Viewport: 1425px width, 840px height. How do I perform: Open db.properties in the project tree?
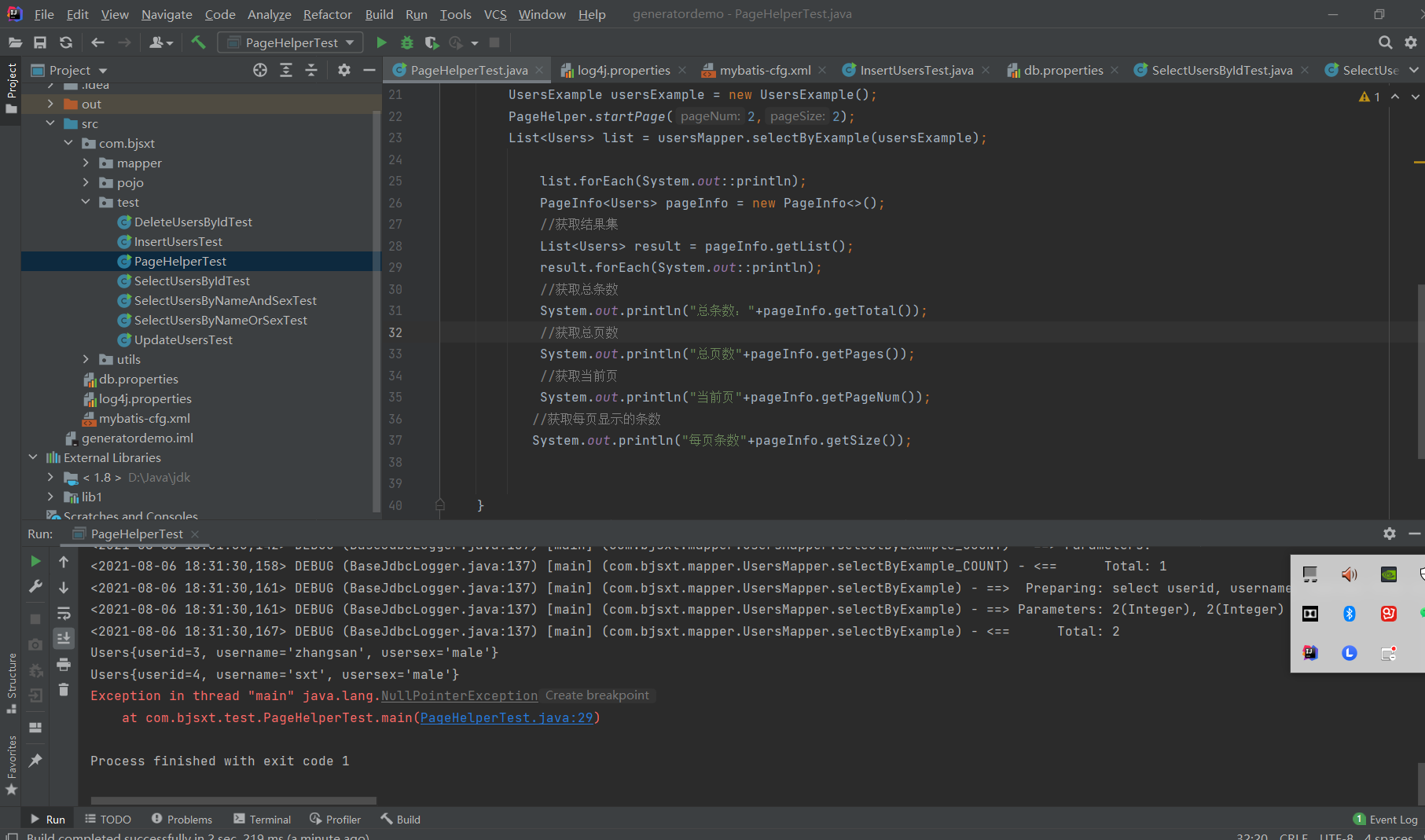click(x=138, y=379)
